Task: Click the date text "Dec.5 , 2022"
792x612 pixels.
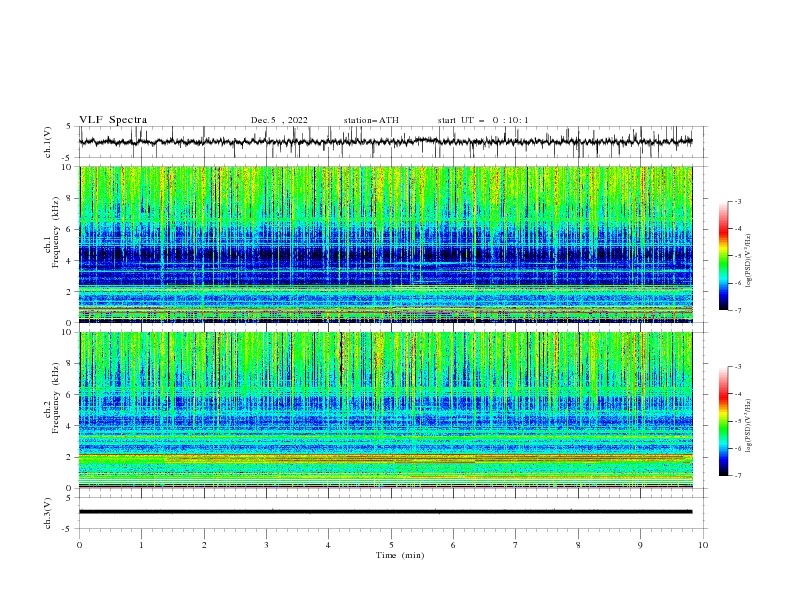Action: tap(279, 120)
